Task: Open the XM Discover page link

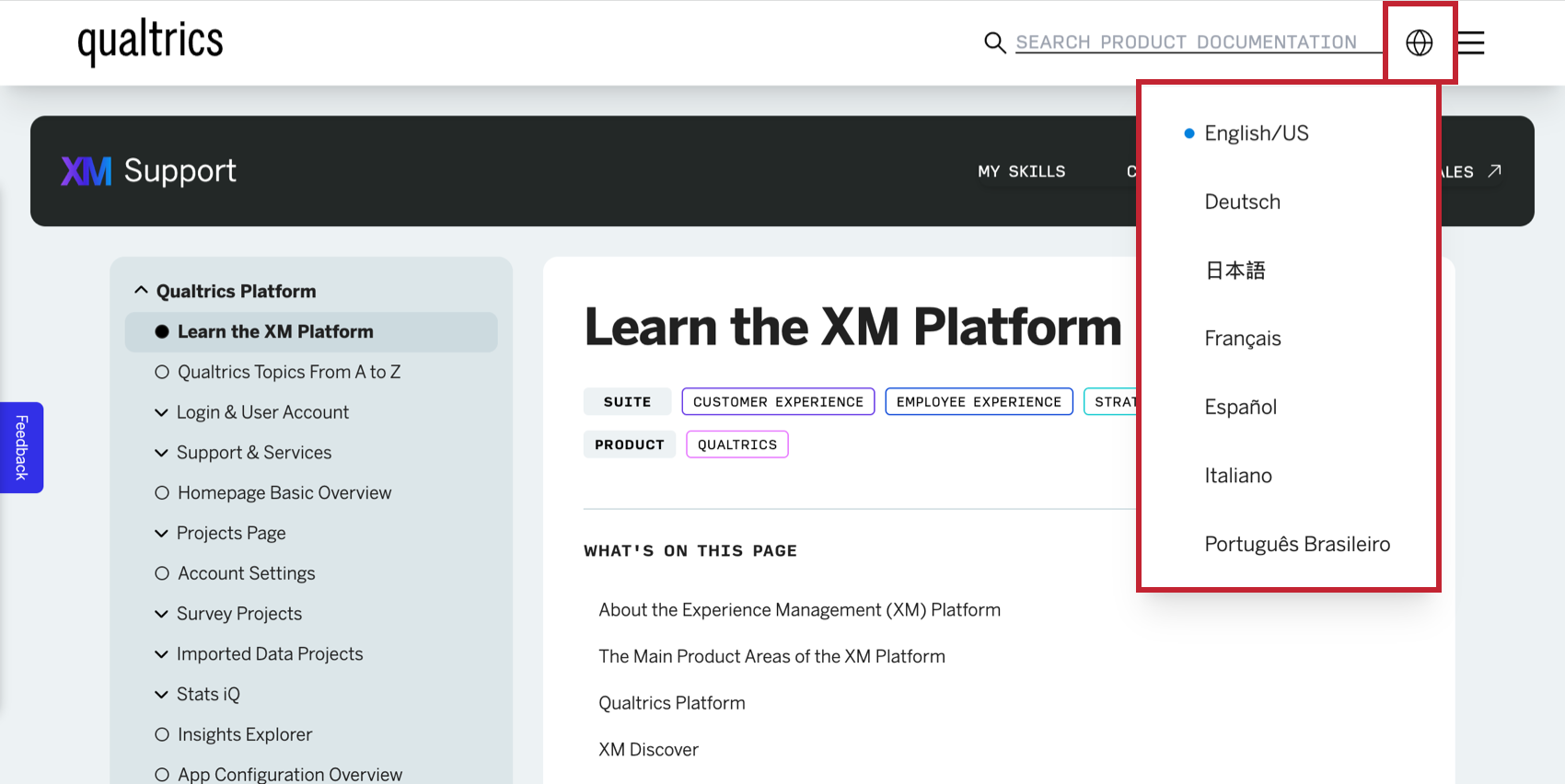Action: [648, 749]
